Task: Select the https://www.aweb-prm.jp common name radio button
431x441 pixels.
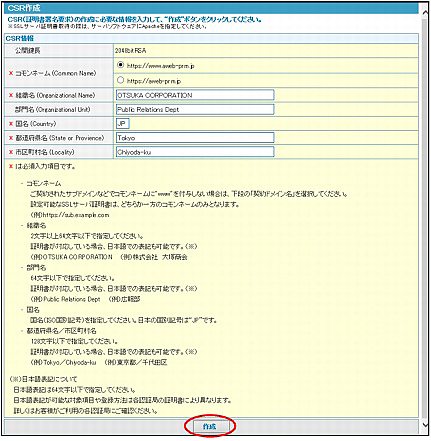Action: [x=120, y=65]
